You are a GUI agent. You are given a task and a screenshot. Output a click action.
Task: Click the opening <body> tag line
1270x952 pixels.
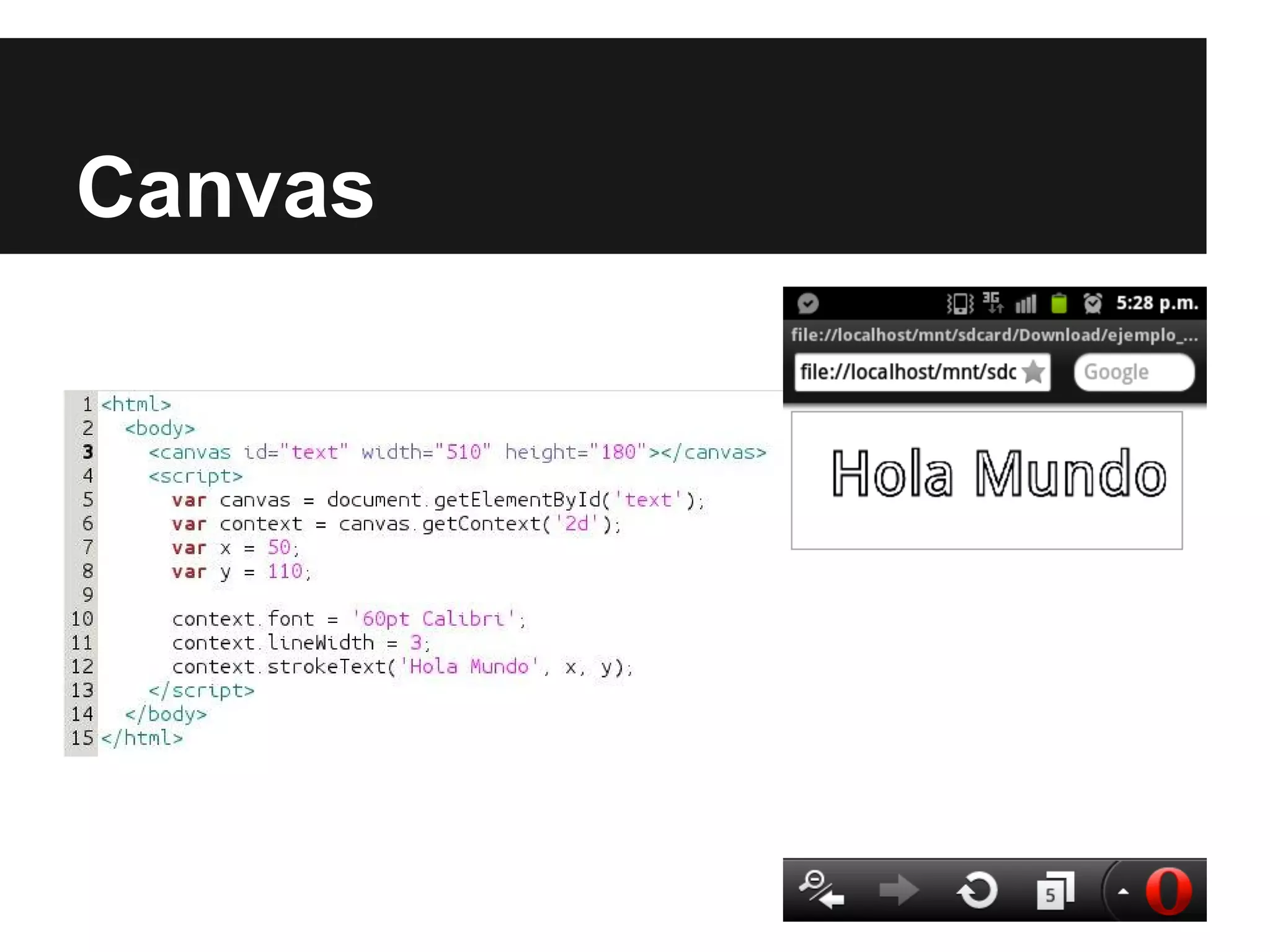point(160,428)
